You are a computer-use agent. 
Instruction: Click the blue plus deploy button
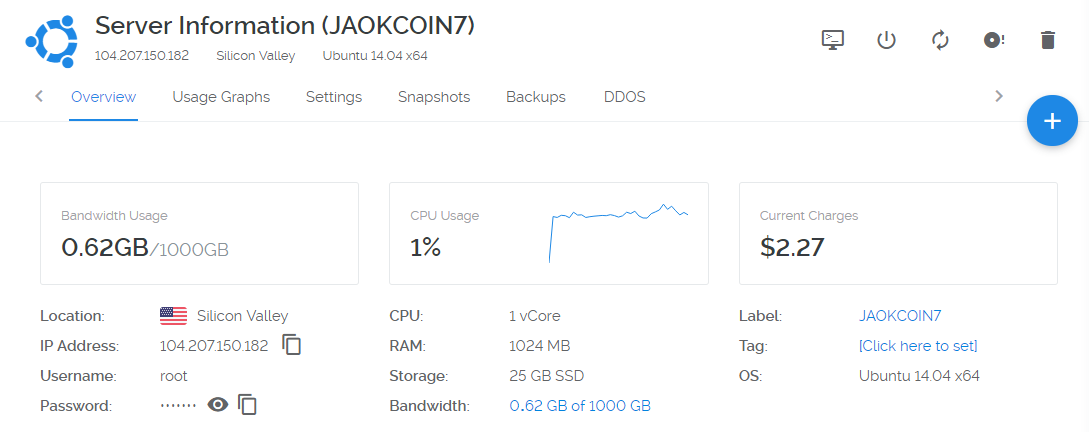1052,121
